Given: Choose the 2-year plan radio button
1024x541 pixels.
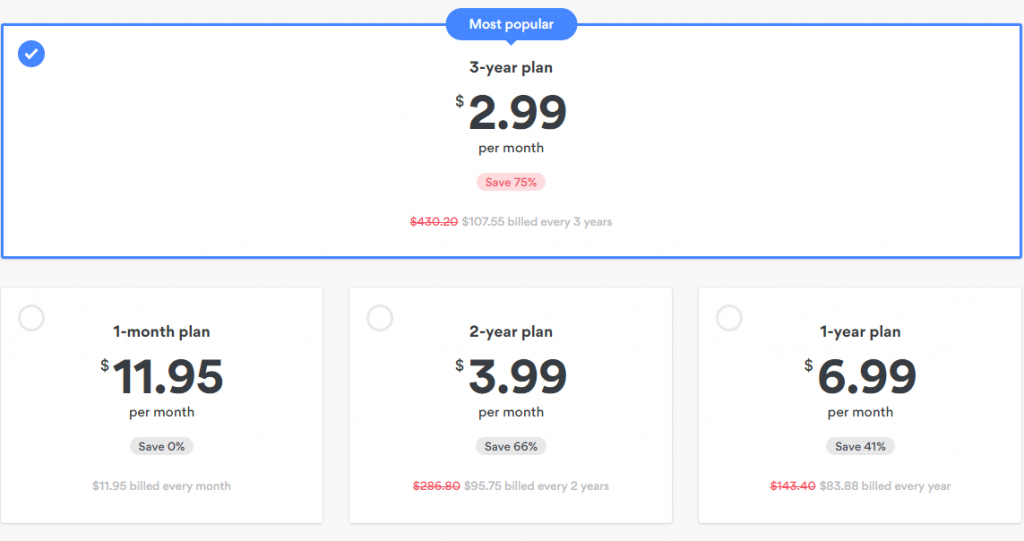Looking at the screenshot, I should 380,318.
